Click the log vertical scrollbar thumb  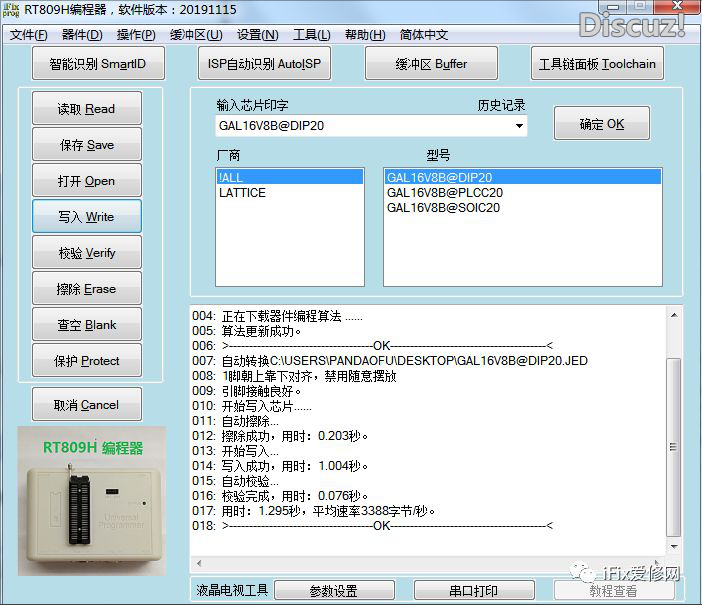pyautogui.click(x=674, y=446)
